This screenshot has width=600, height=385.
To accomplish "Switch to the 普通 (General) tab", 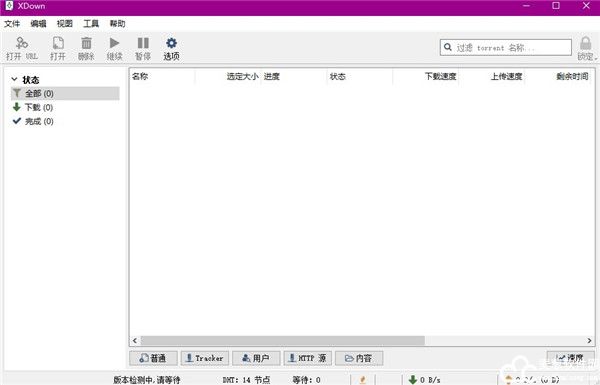I will click(153, 358).
